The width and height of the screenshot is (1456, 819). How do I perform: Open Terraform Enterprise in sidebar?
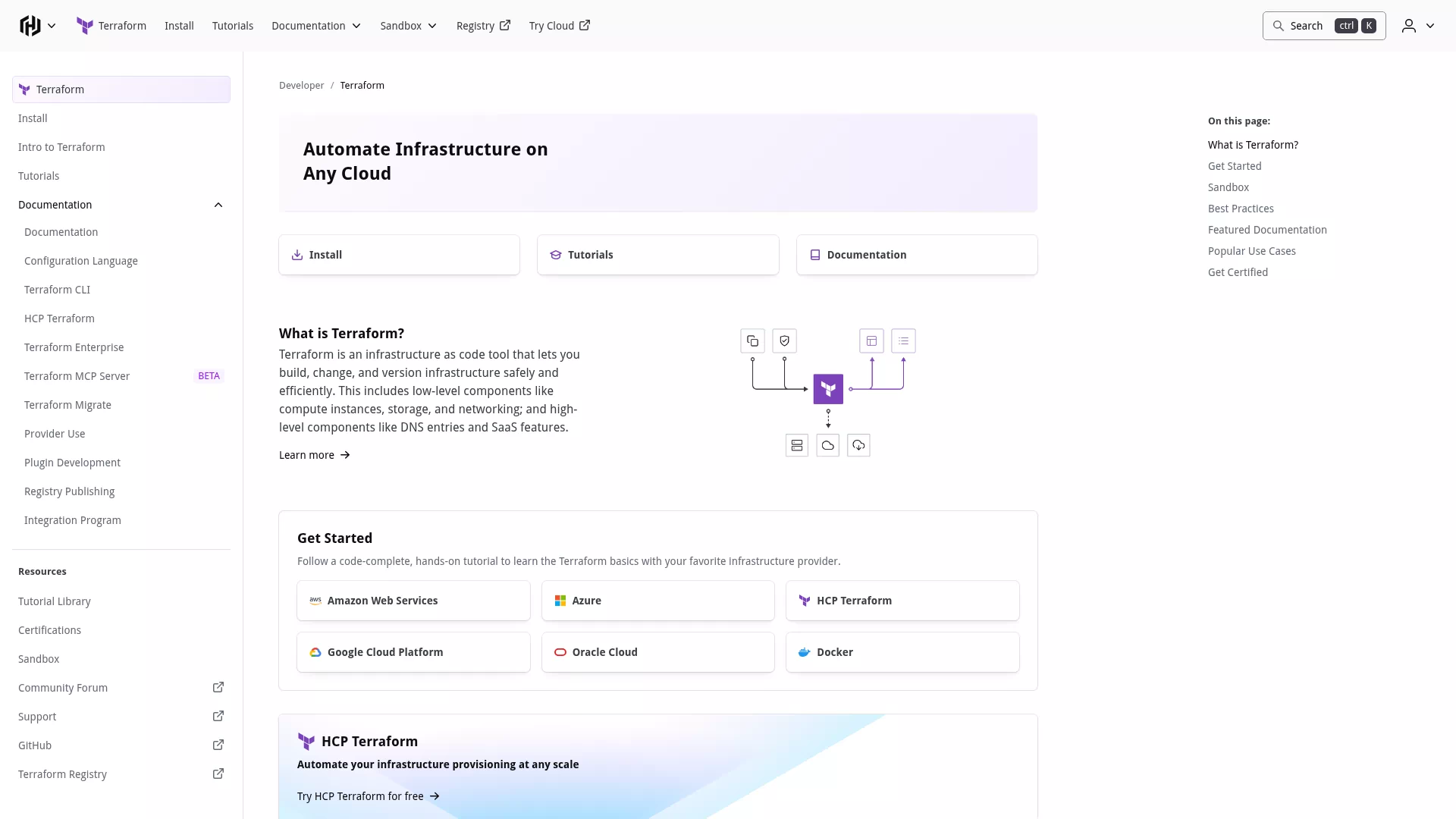pos(121,347)
